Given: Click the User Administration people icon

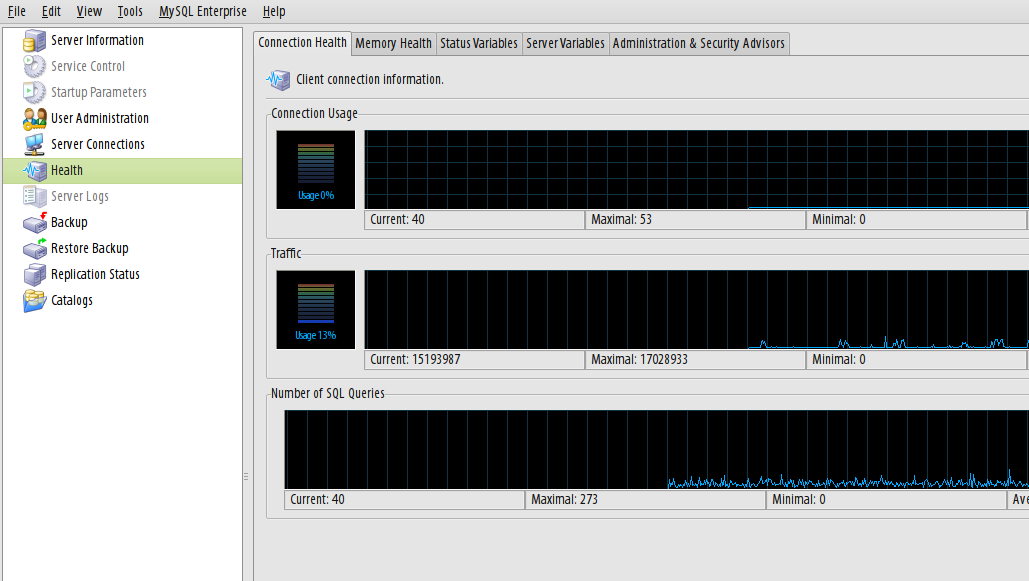Looking at the screenshot, I should (35, 119).
